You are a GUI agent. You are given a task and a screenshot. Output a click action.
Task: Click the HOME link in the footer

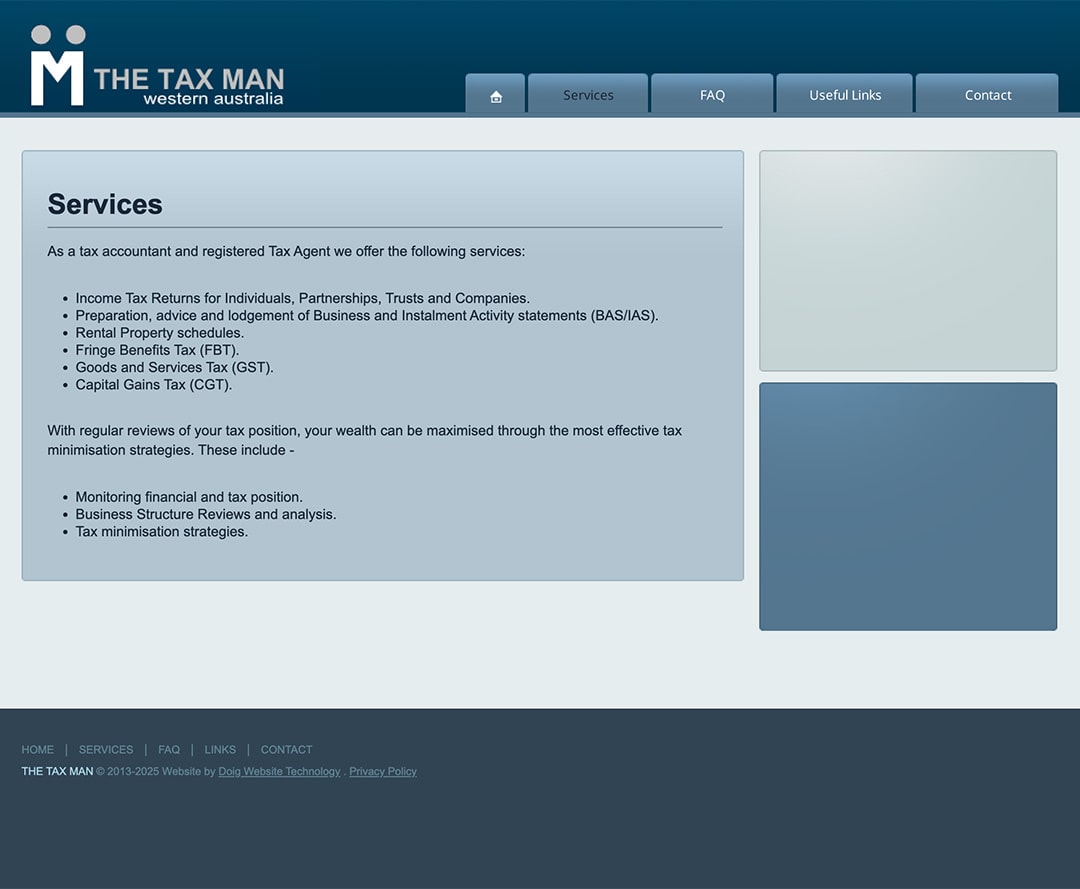click(37, 749)
